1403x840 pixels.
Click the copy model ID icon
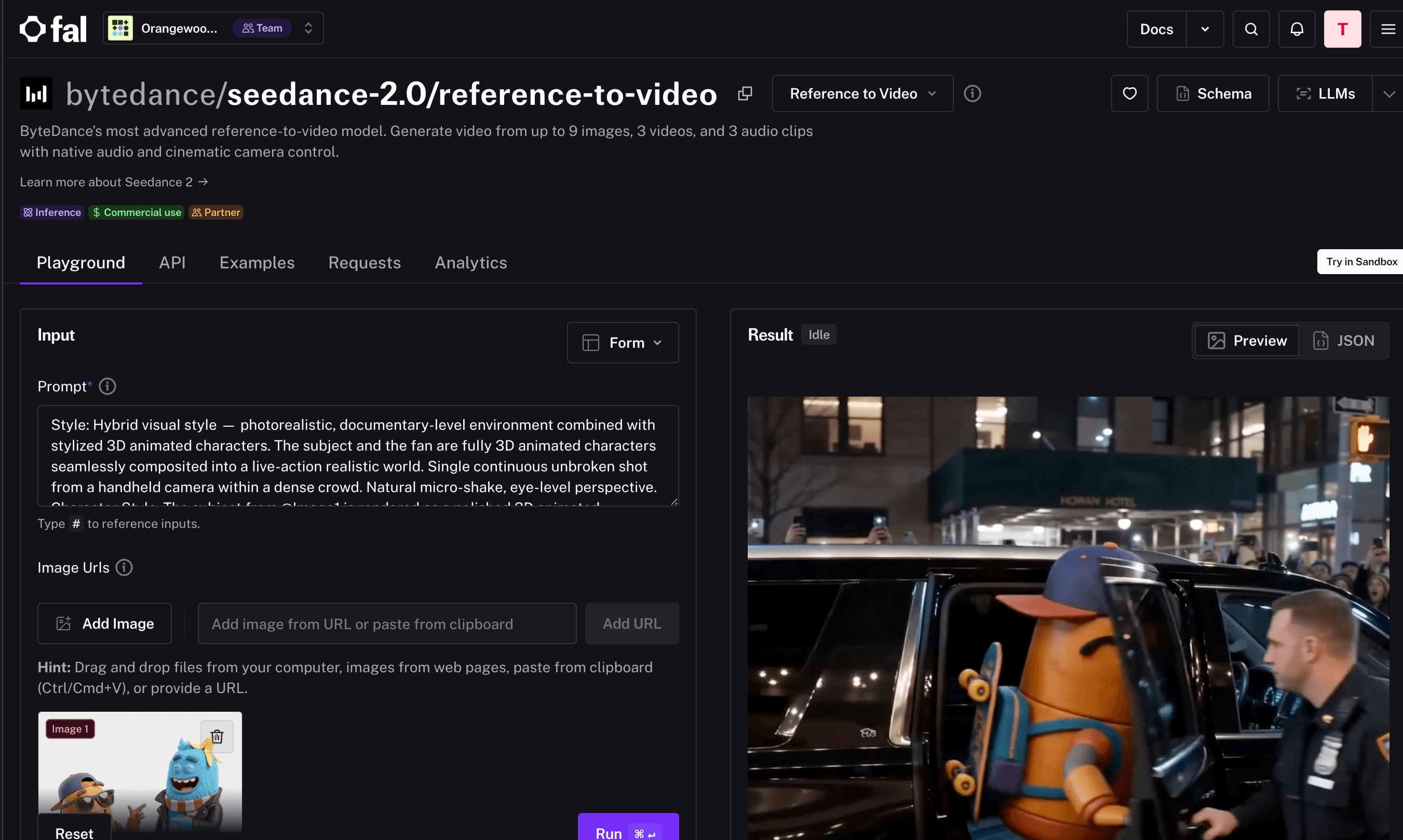745,93
